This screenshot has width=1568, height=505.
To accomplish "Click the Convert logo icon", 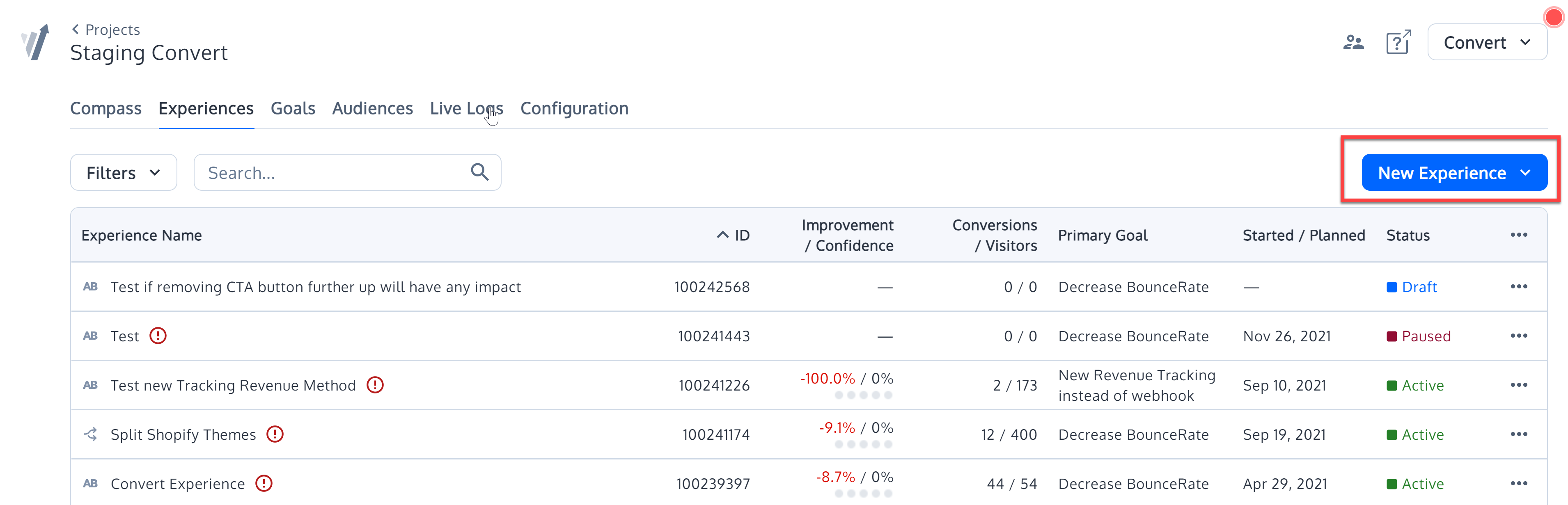I will tap(35, 43).
